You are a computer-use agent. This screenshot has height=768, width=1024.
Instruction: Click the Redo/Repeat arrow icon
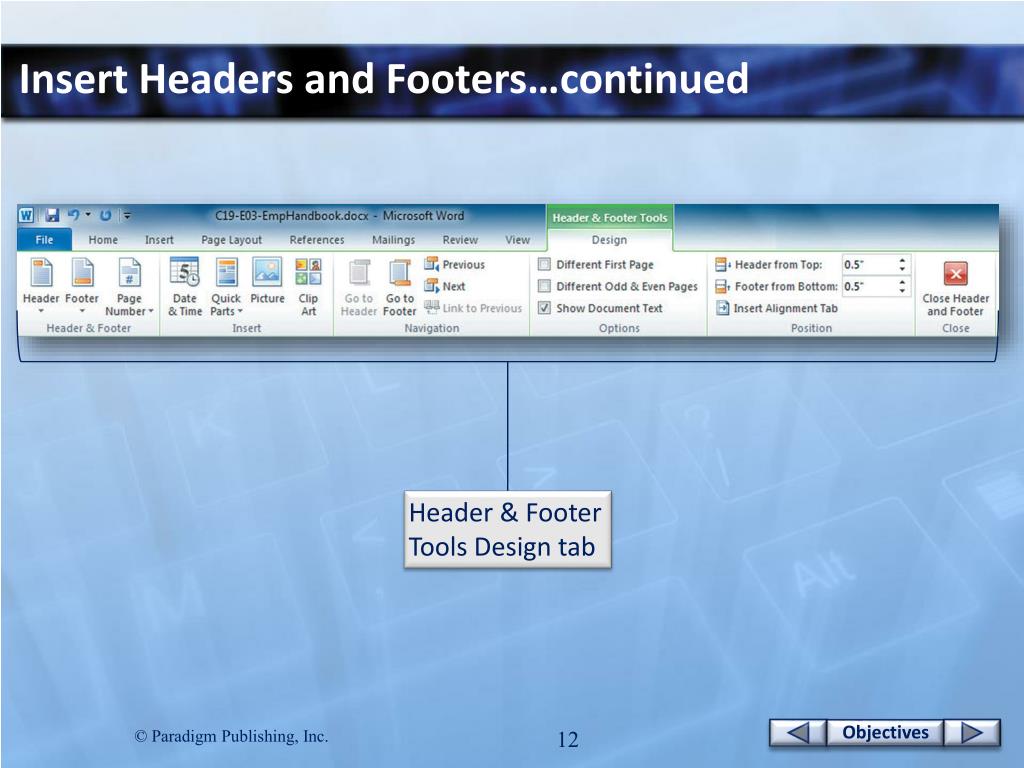tap(106, 215)
